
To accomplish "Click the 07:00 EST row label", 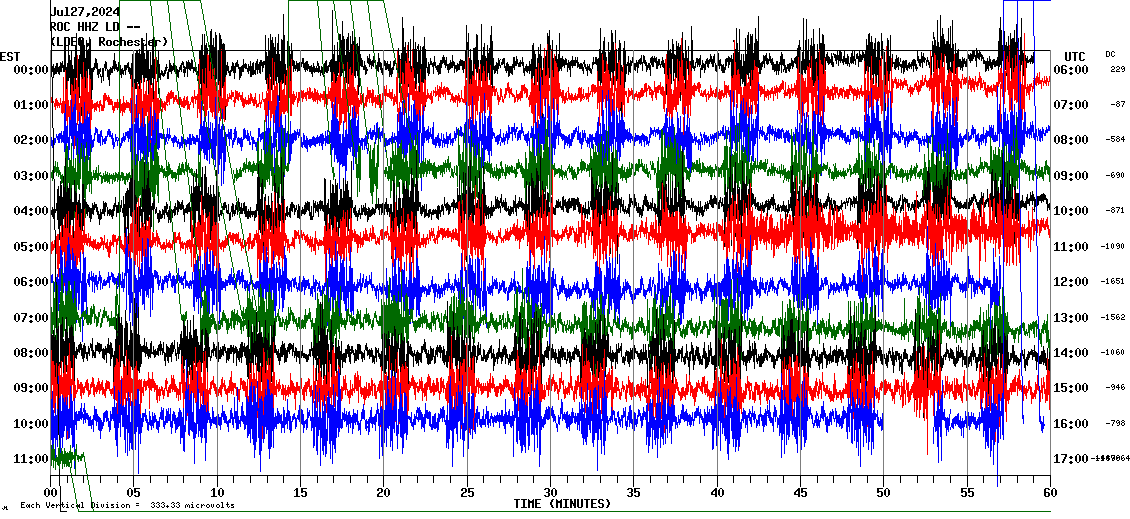I will [32, 318].
